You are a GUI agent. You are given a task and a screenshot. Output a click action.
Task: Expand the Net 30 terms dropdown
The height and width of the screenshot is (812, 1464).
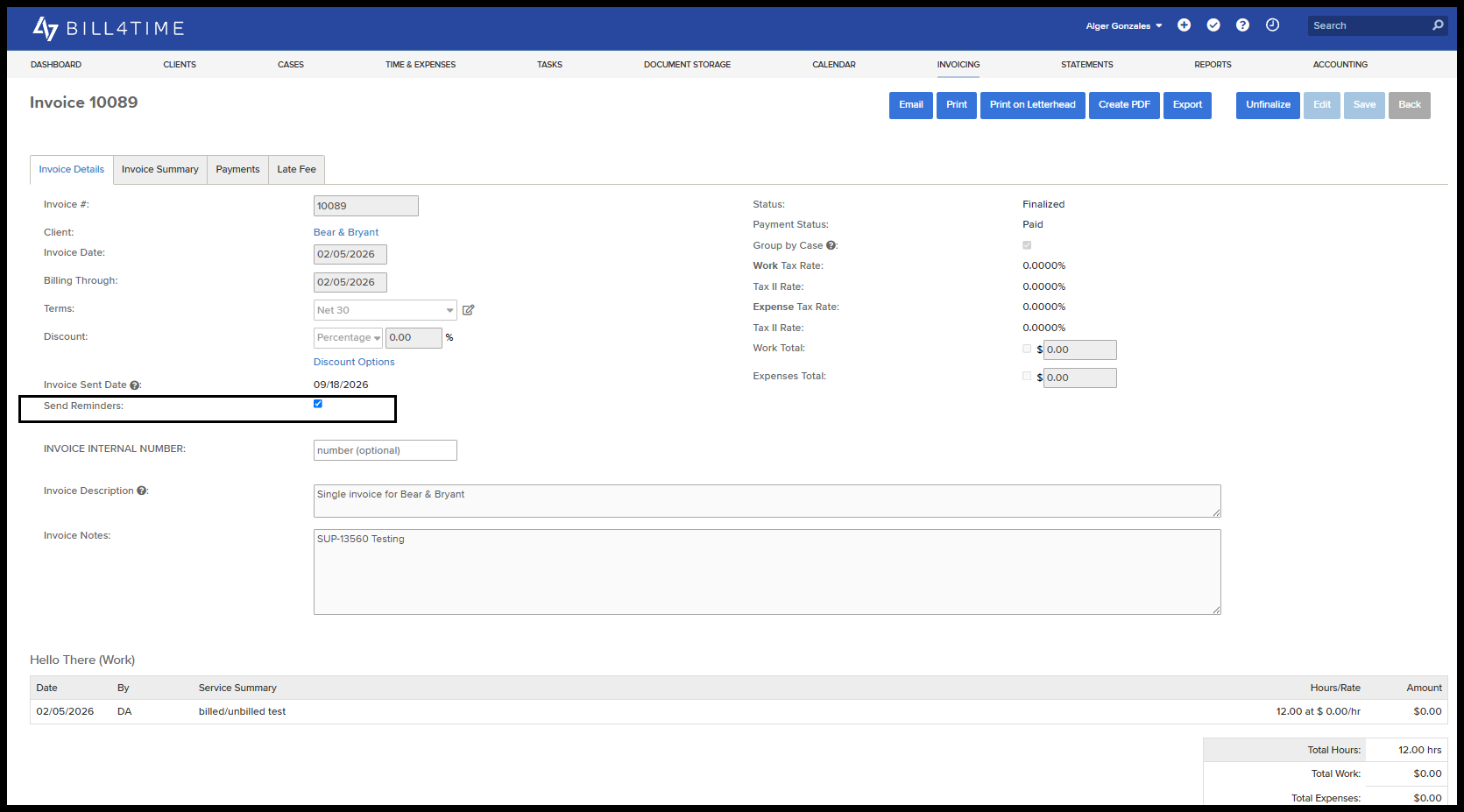point(385,310)
